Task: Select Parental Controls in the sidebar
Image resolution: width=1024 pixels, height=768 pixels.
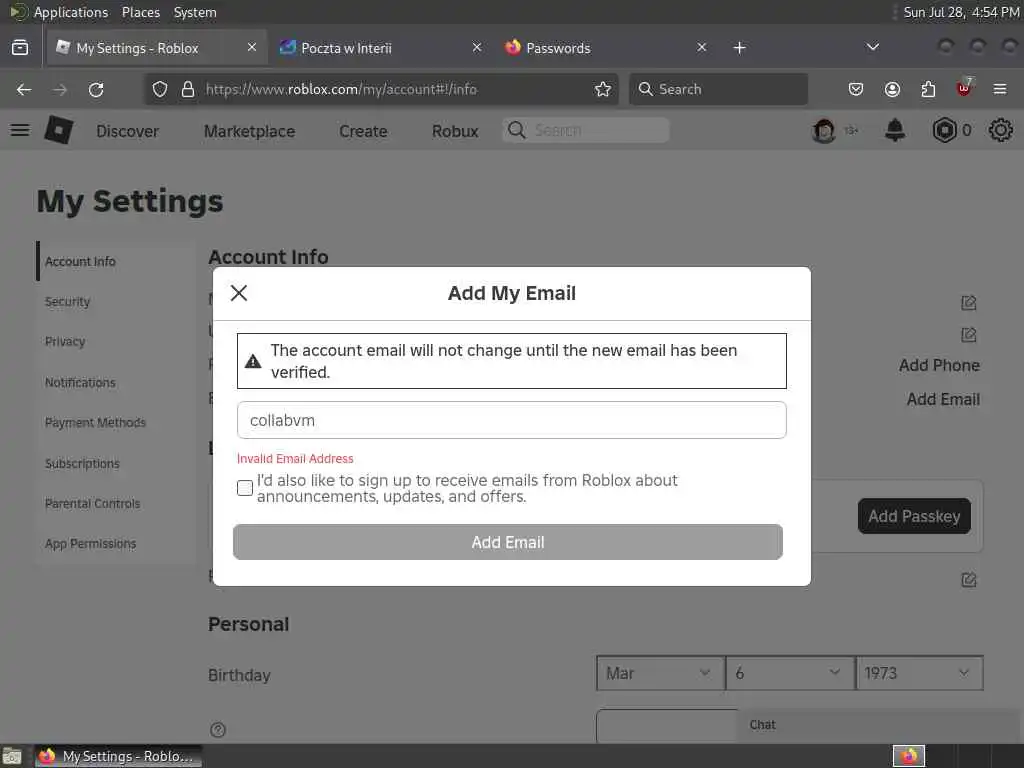Action: (93, 504)
